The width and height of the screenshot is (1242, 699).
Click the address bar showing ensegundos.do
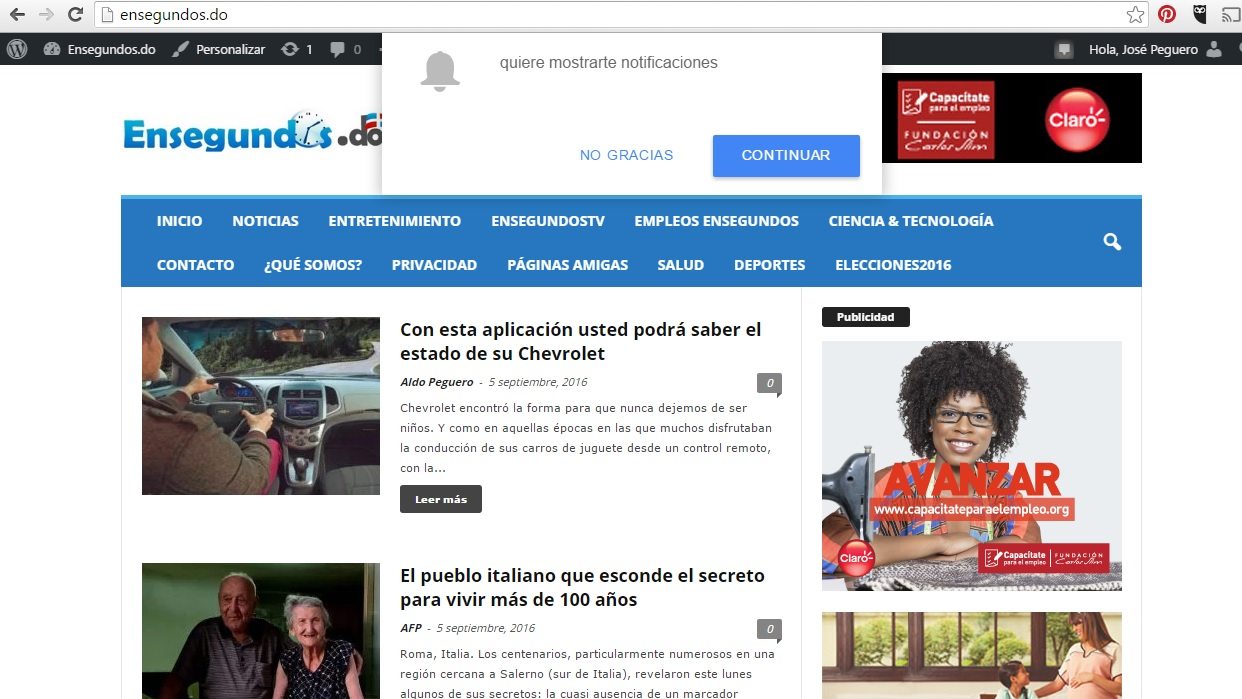600,15
